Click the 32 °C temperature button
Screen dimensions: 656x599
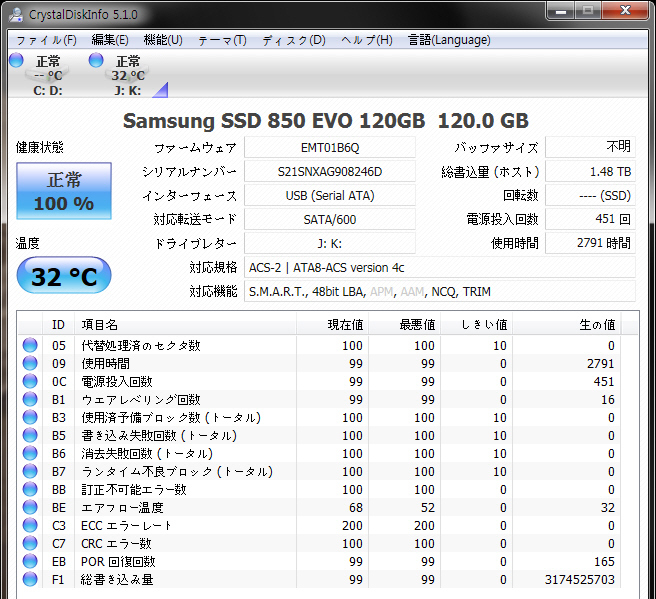(x=64, y=276)
